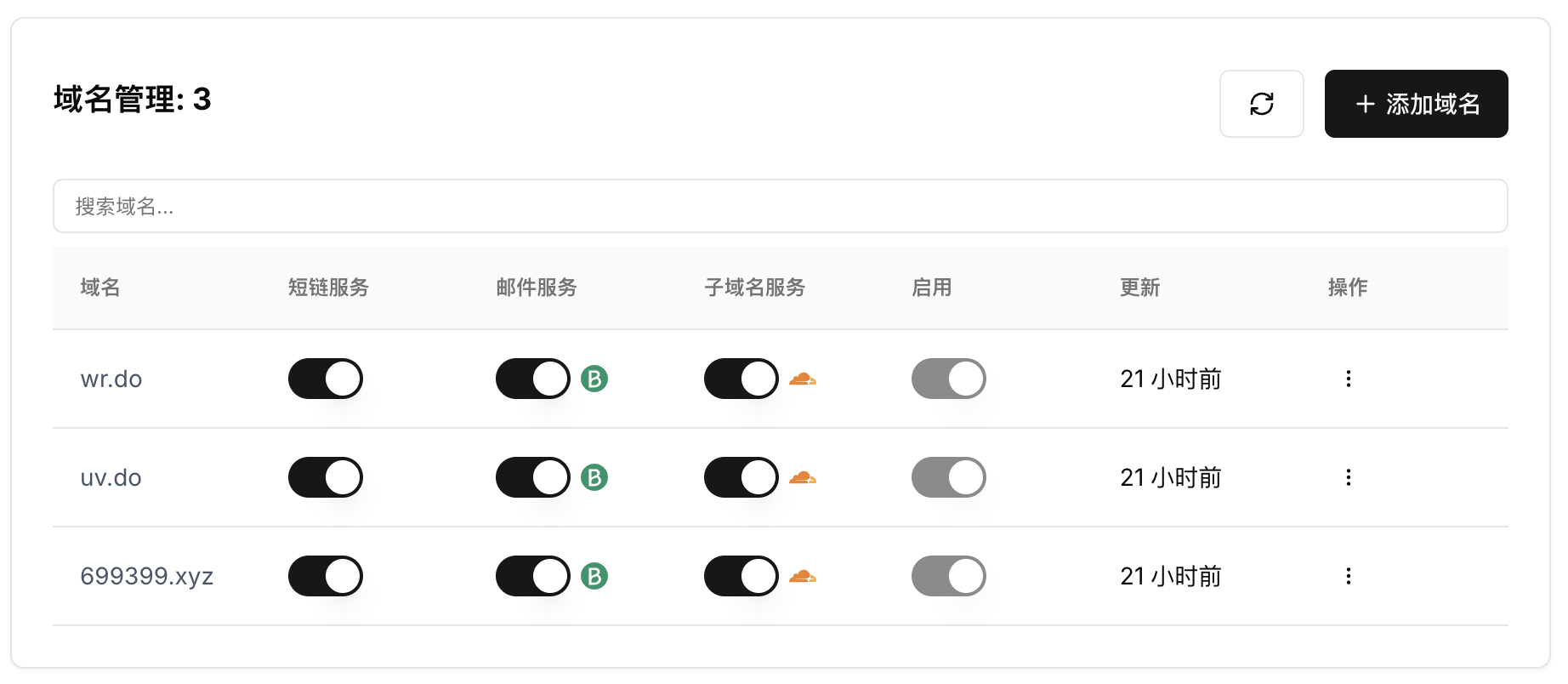This screenshot has height=684, width=1568.
Task: Click the 699399.xyz domain name
Action: pos(146,576)
